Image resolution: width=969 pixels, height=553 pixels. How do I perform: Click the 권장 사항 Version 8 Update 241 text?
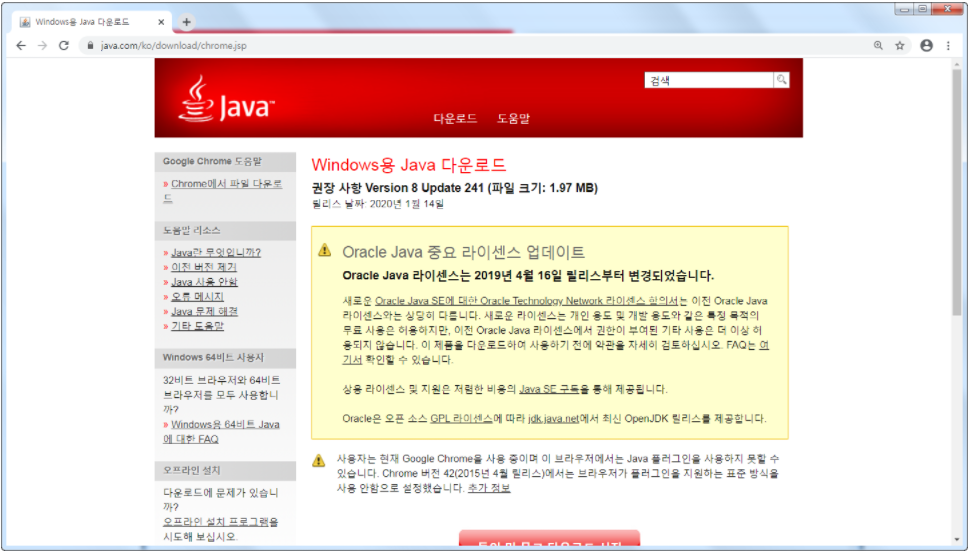pyautogui.click(x=454, y=188)
